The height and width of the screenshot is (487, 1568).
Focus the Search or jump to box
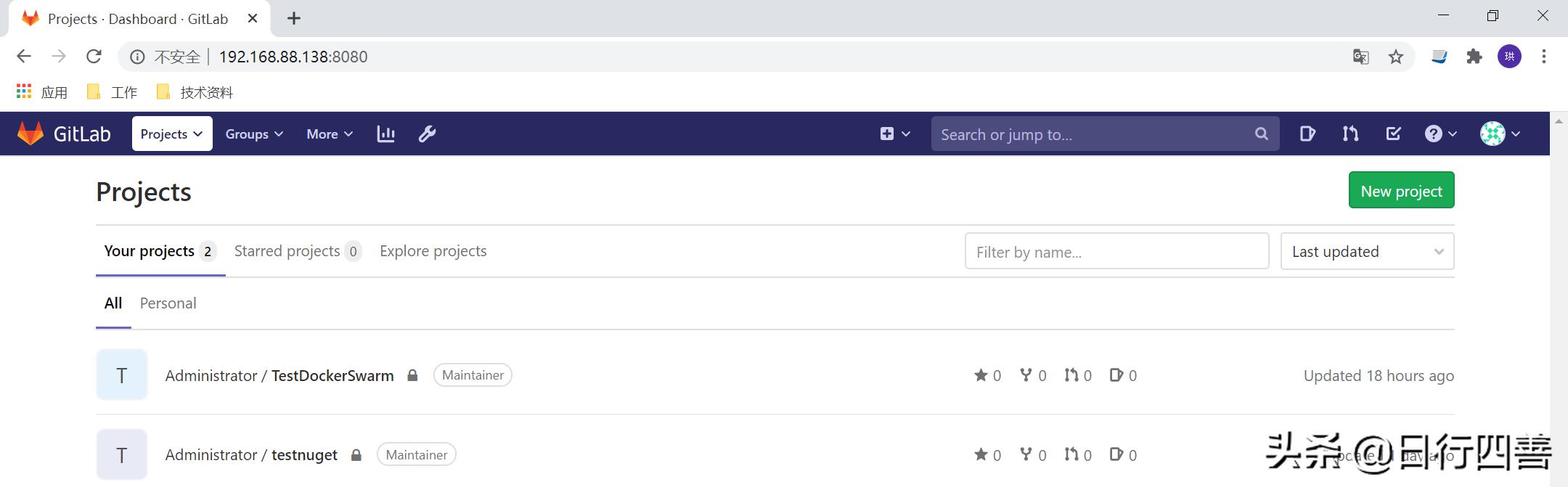(x=1093, y=134)
